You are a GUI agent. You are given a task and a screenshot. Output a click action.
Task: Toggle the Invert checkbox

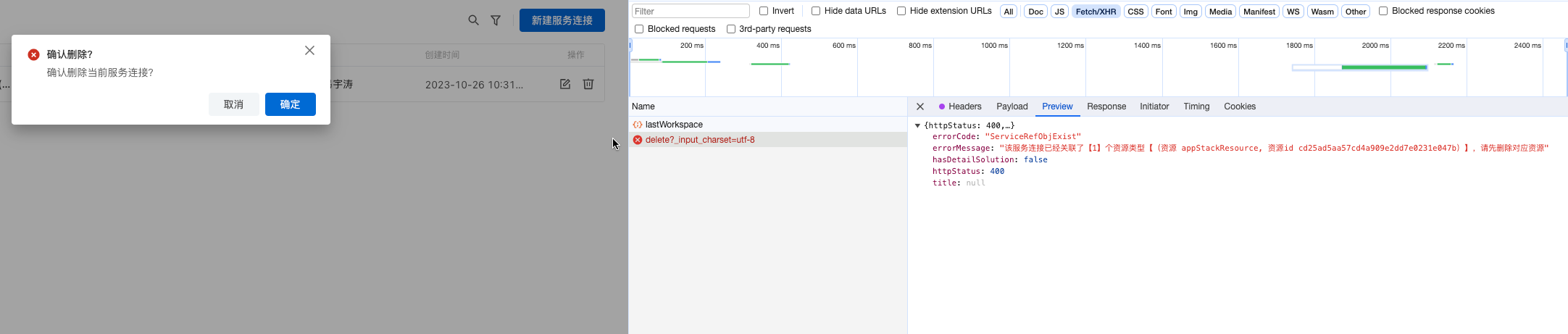point(764,11)
